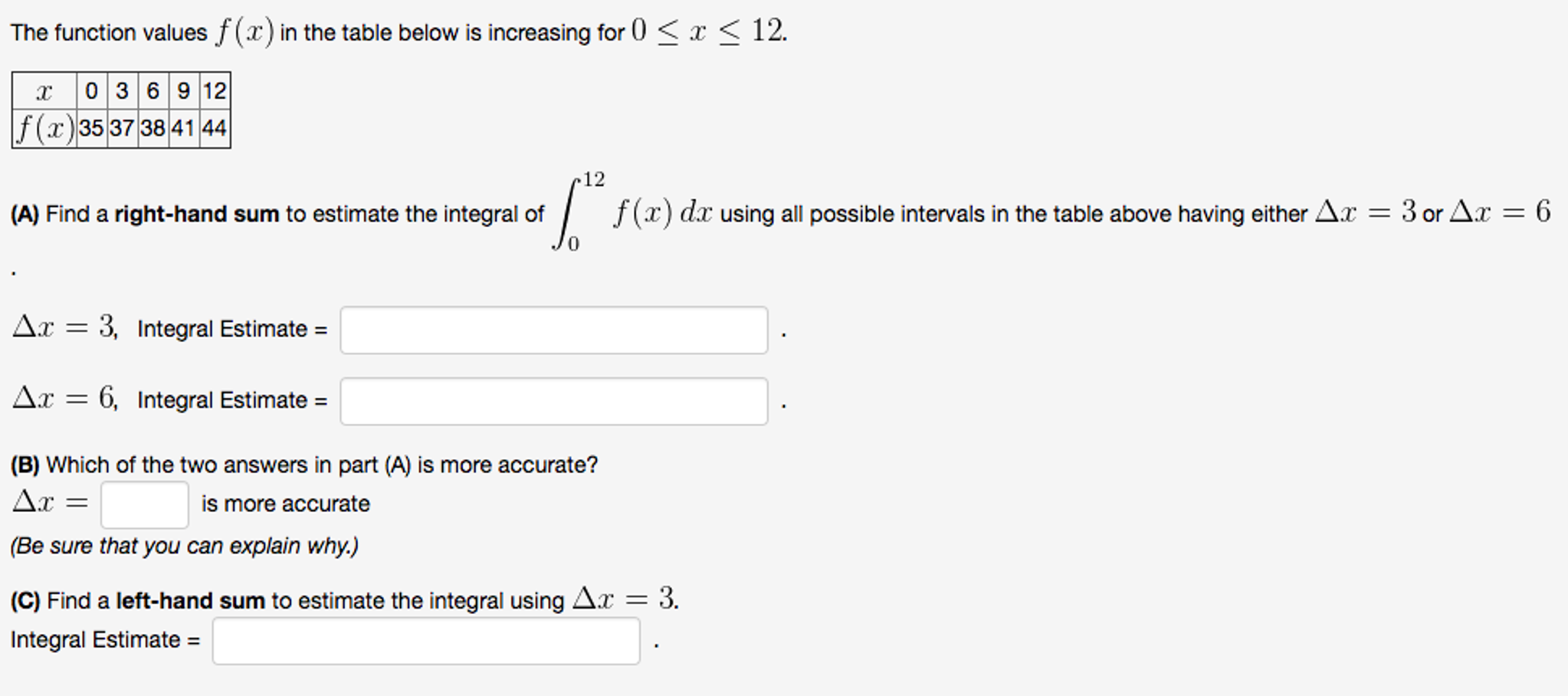
Task: Select the table cell containing 12
Action: pos(215,92)
